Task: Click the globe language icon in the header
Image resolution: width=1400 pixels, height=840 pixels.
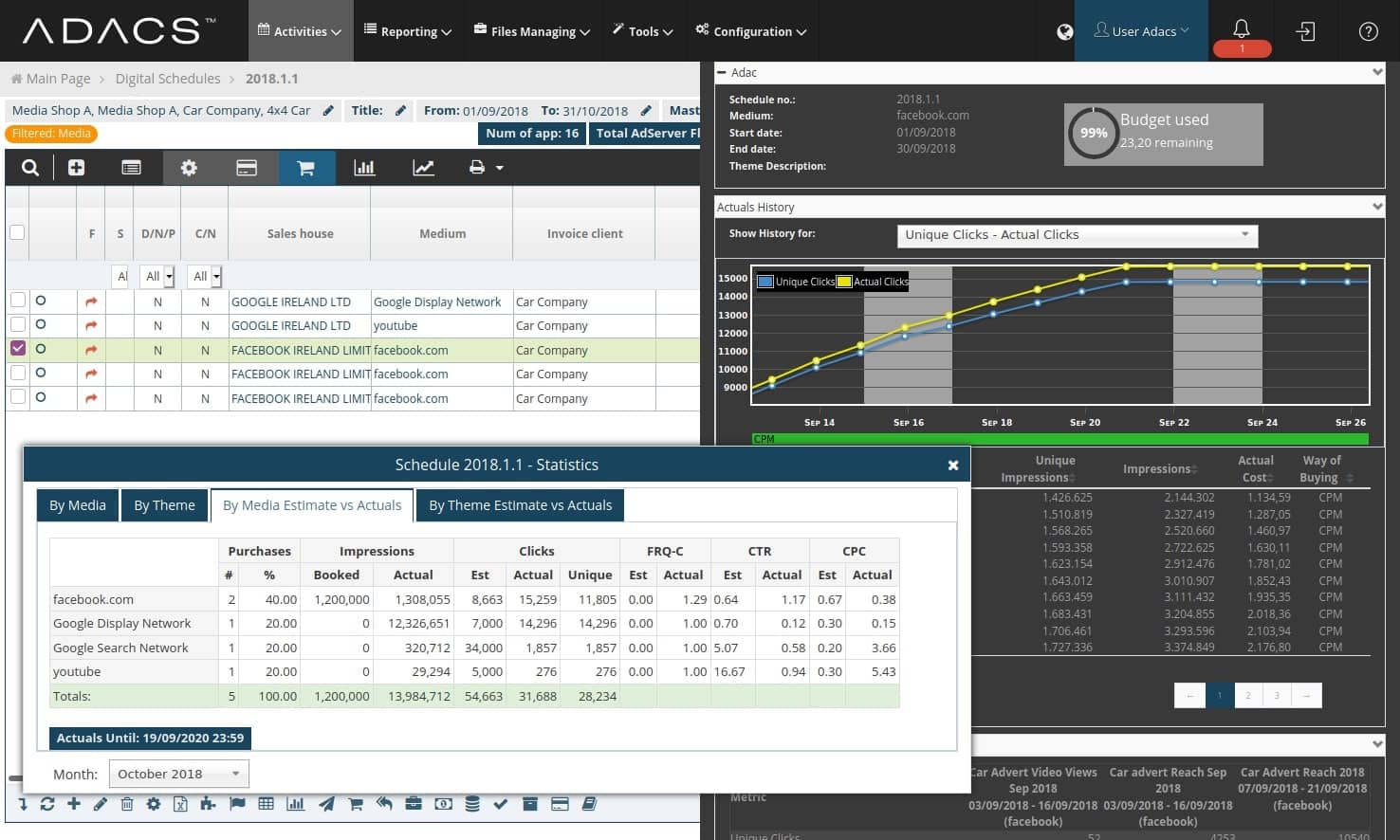Action: point(1065,32)
